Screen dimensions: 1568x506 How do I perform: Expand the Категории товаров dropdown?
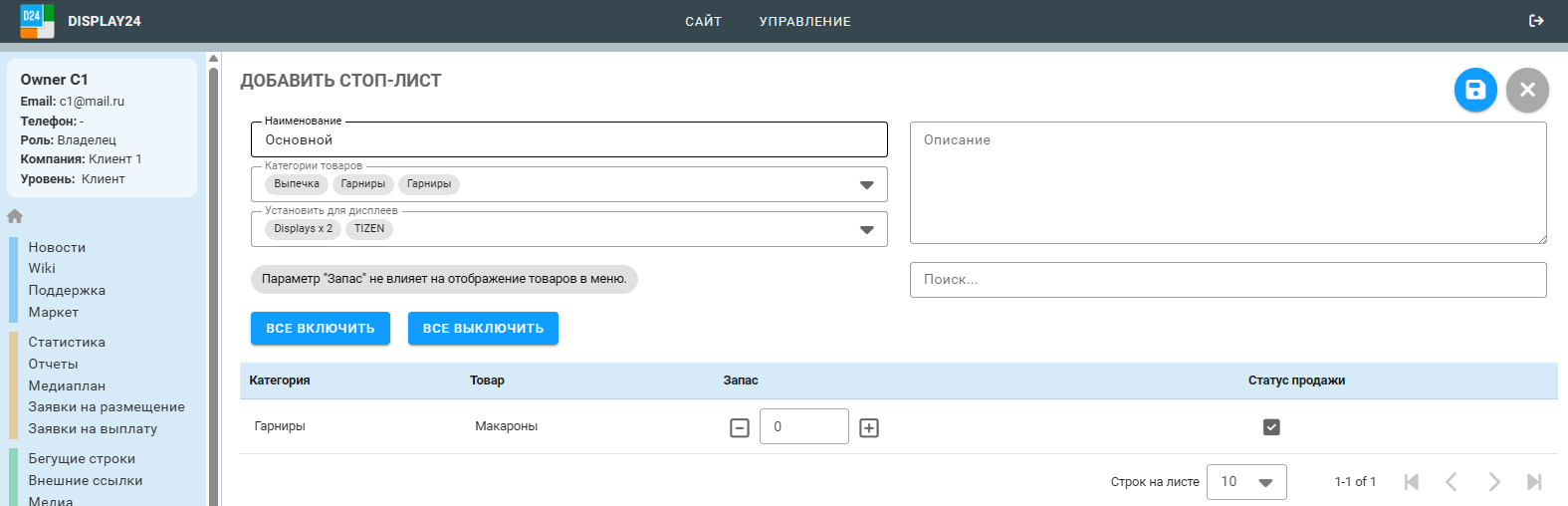click(866, 185)
